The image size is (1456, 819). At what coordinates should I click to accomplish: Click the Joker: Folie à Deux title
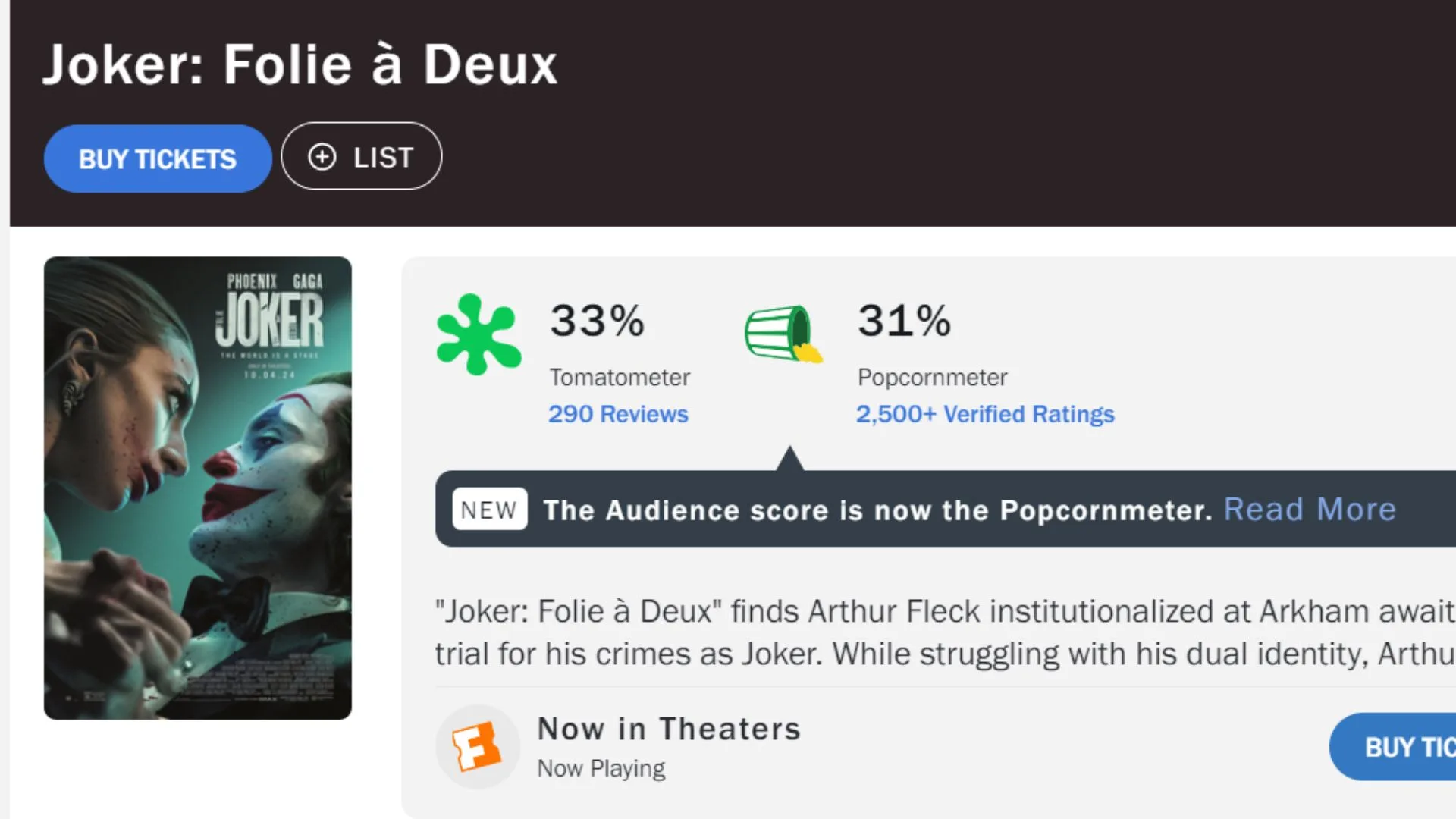click(x=300, y=64)
